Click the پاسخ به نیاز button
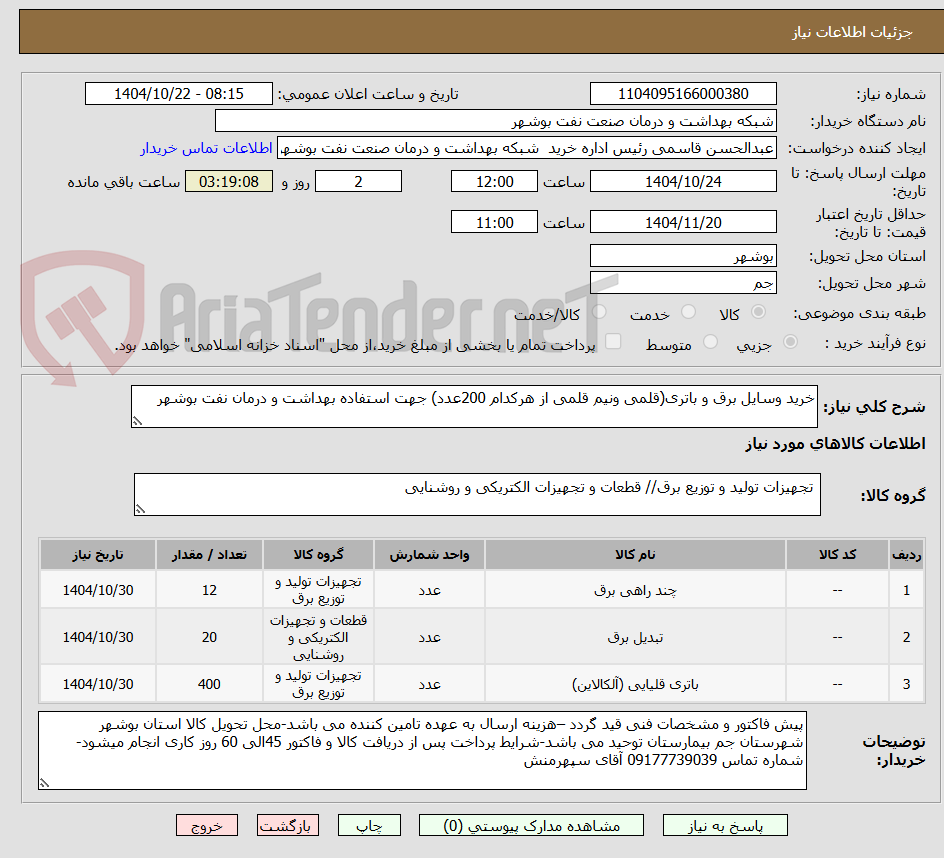The width and height of the screenshot is (944, 858). coord(725,825)
